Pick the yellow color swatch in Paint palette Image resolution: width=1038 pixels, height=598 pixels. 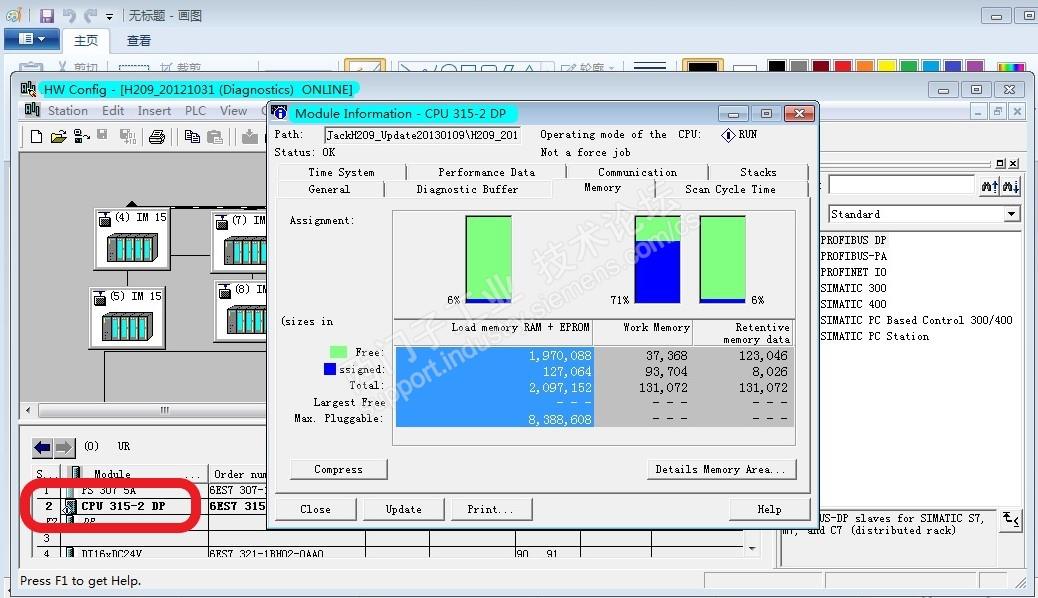(887, 66)
